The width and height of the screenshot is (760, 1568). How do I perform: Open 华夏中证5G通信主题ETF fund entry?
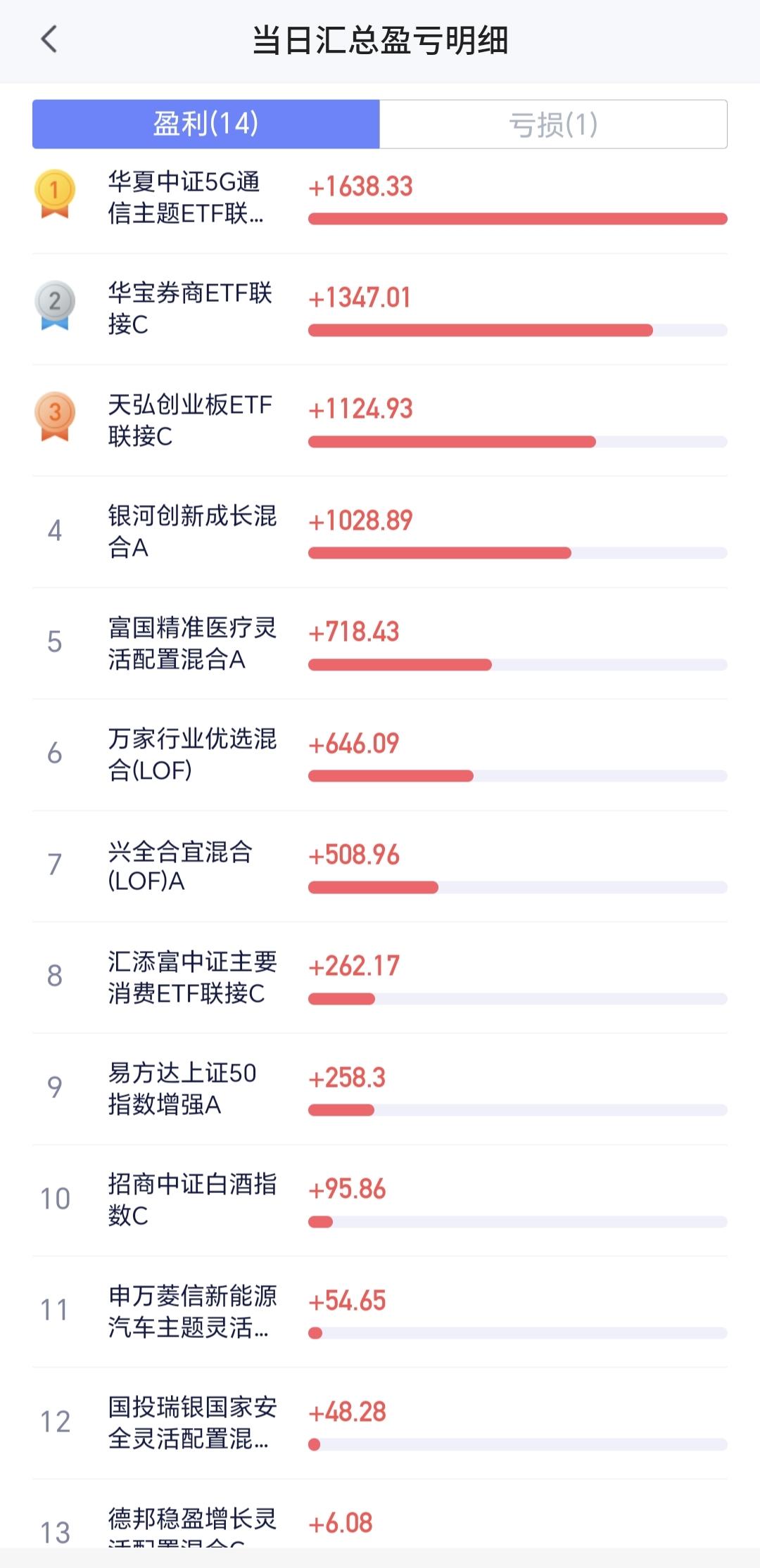(186, 198)
